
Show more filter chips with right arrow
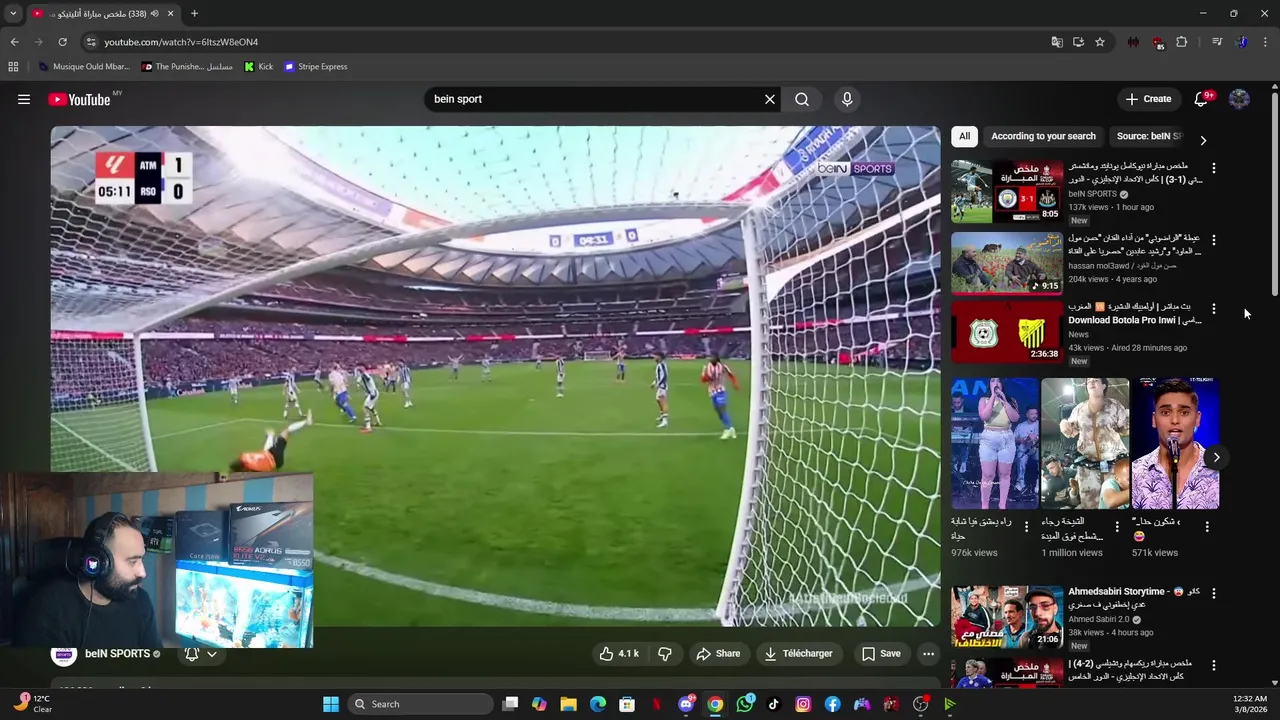(1203, 140)
